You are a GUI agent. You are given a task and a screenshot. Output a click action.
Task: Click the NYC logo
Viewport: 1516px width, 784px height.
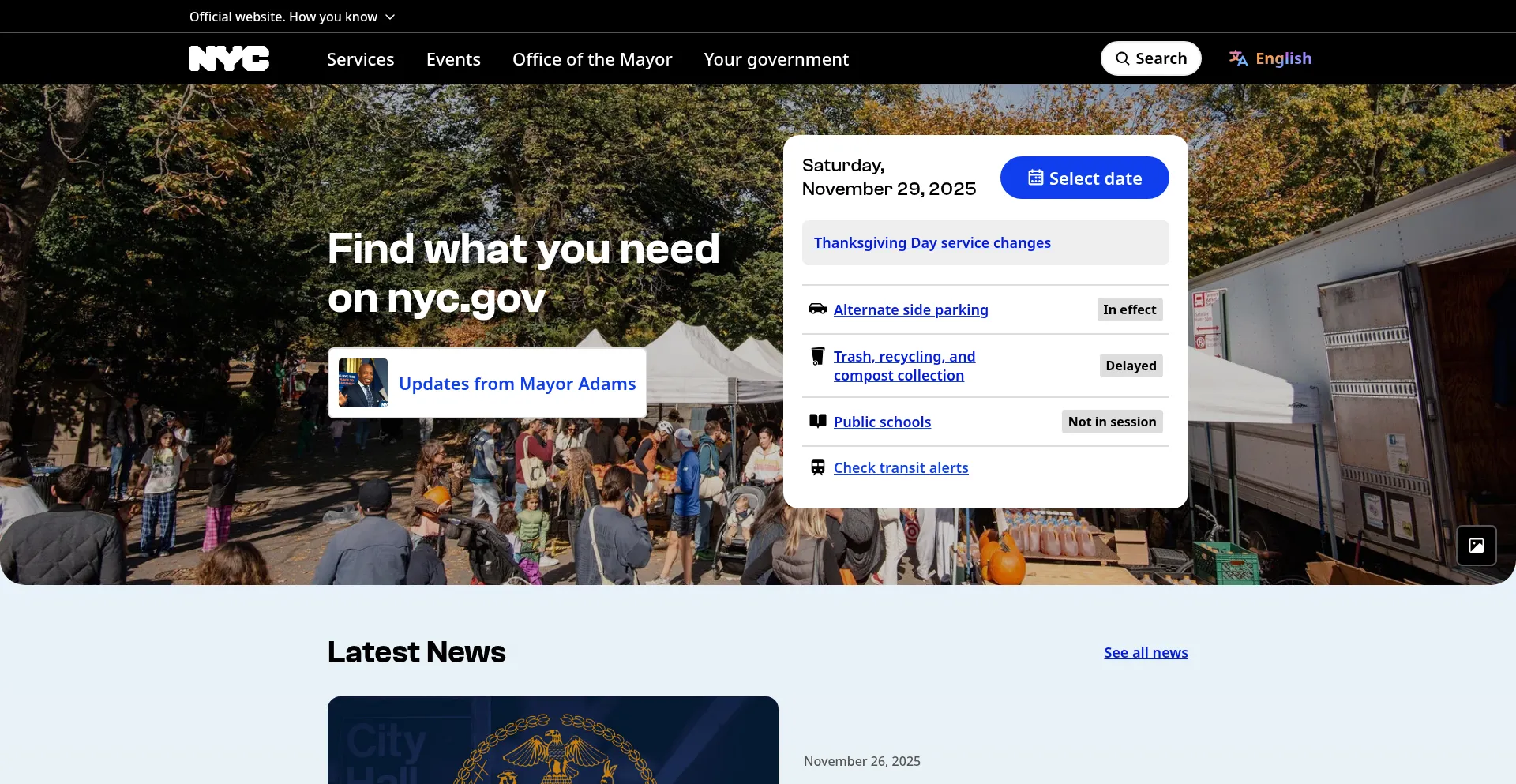(x=229, y=58)
